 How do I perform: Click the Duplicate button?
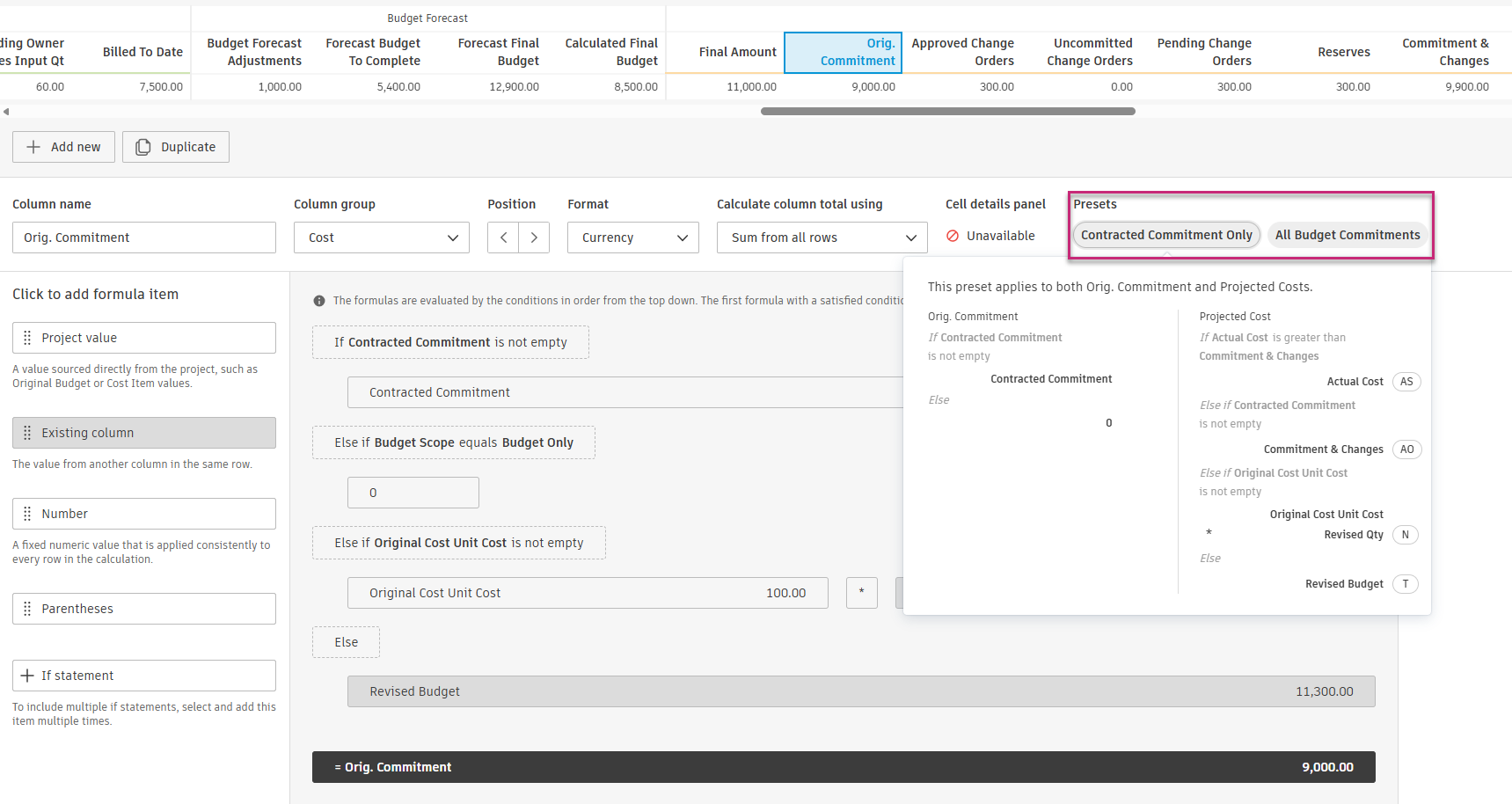point(176,147)
